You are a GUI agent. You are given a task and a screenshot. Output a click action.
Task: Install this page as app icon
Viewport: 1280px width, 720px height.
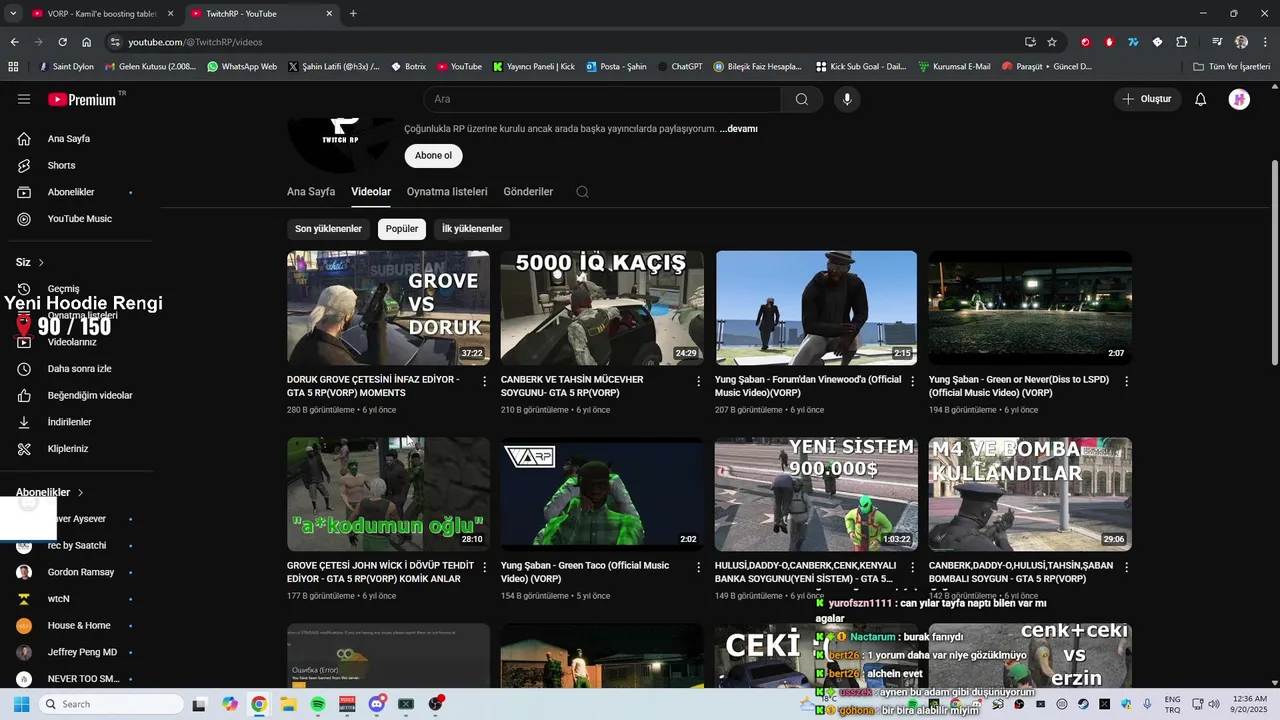coord(1030,42)
